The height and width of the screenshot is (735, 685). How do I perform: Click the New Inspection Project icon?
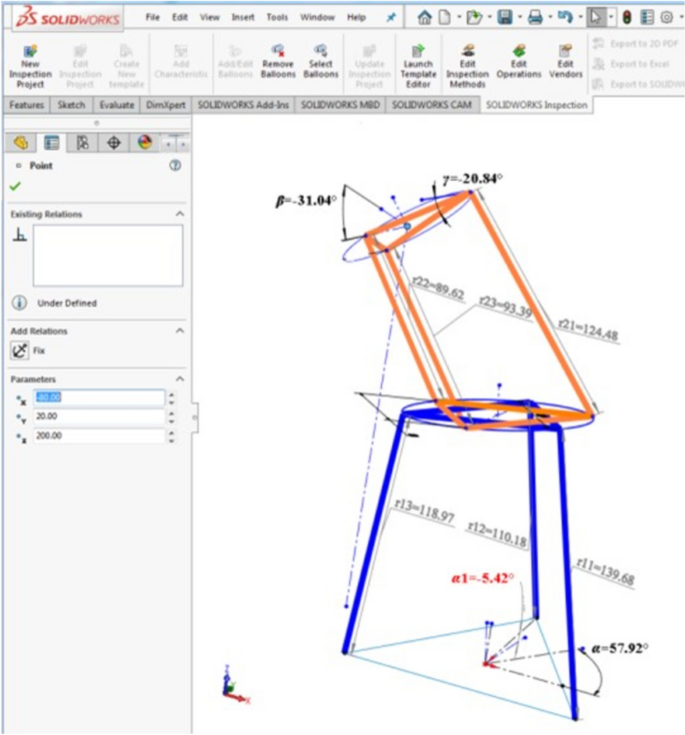[30, 51]
